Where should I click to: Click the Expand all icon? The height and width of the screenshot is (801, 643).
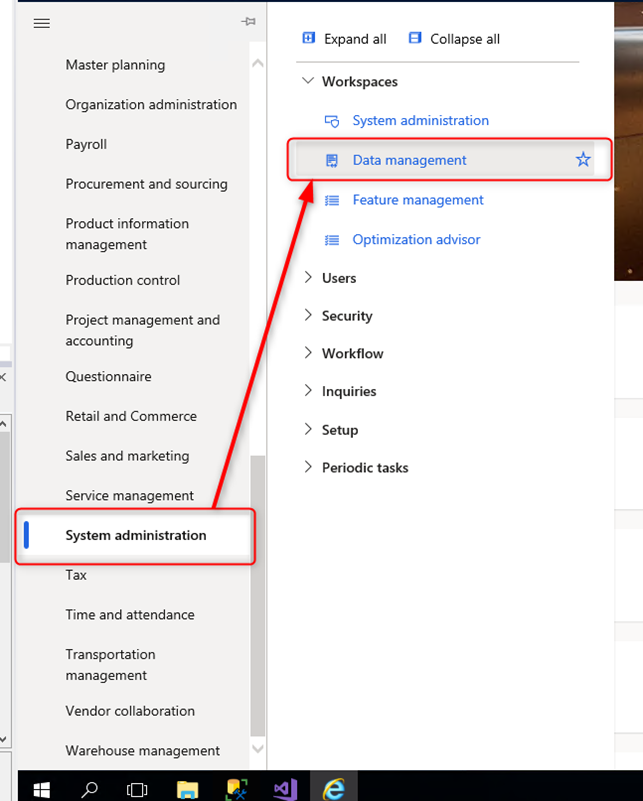[308, 39]
